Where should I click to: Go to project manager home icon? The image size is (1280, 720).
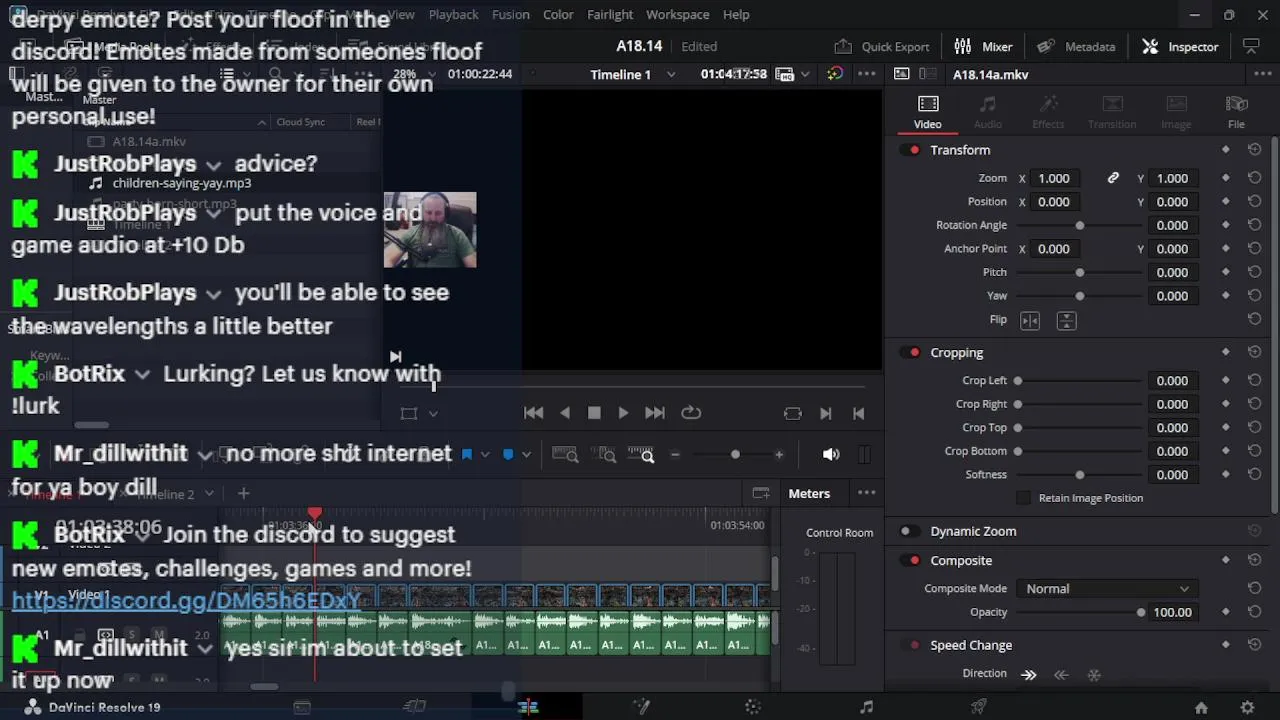tap(1201, 708)
